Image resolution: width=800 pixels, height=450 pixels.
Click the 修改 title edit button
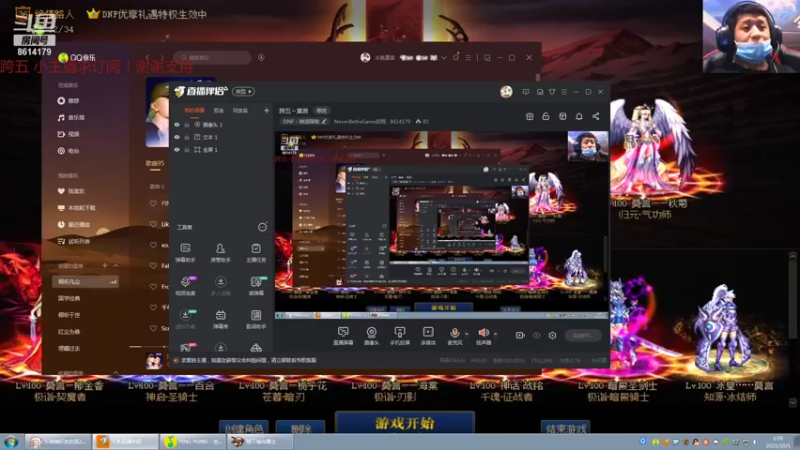pos(321,111)
